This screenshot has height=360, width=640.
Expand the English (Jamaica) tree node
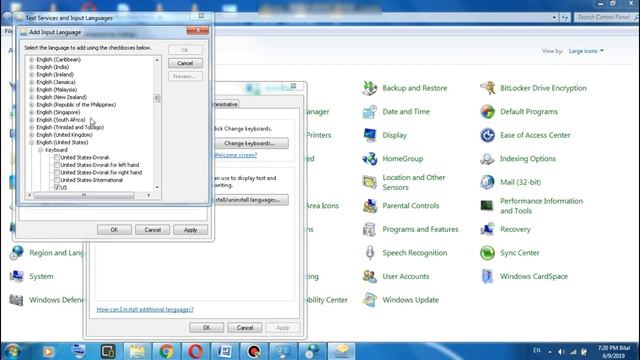point(31,82)
